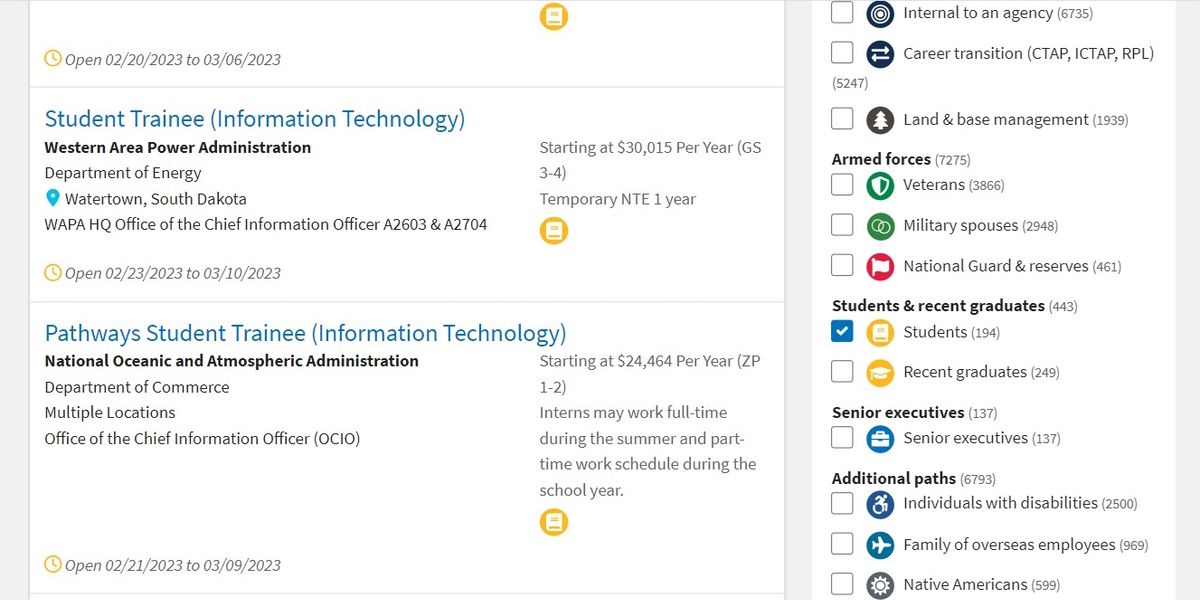Click the Students badge icon in the filter panel

880,332
